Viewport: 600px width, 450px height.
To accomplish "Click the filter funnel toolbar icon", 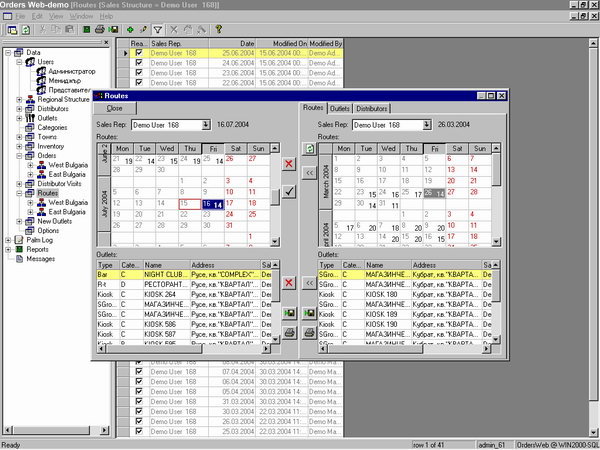I will coord(157,31).
